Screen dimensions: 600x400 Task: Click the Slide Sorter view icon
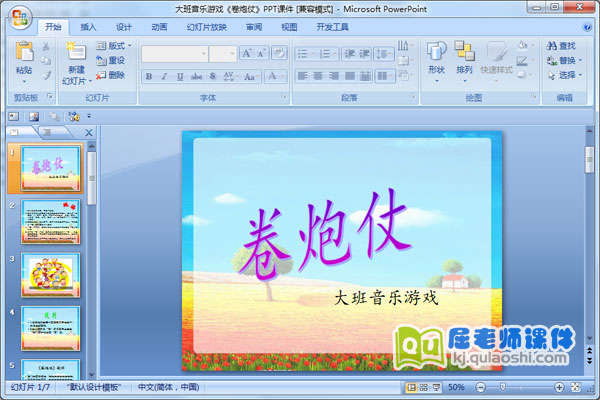click(424, 387)
